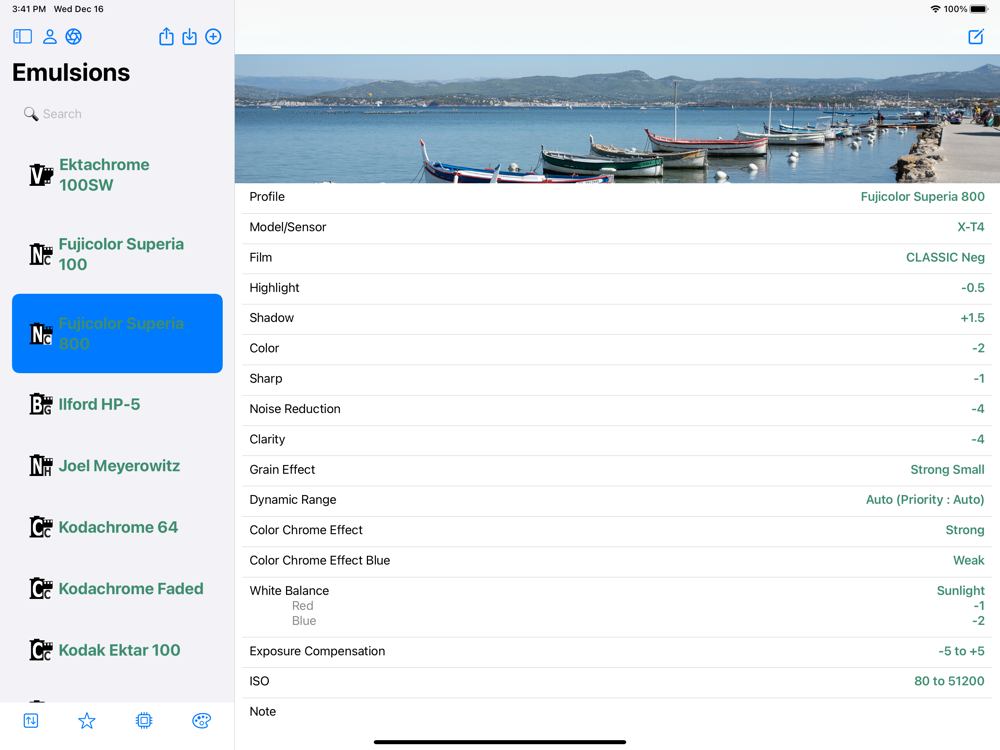Edit the current recipe with compose icon

976,36
